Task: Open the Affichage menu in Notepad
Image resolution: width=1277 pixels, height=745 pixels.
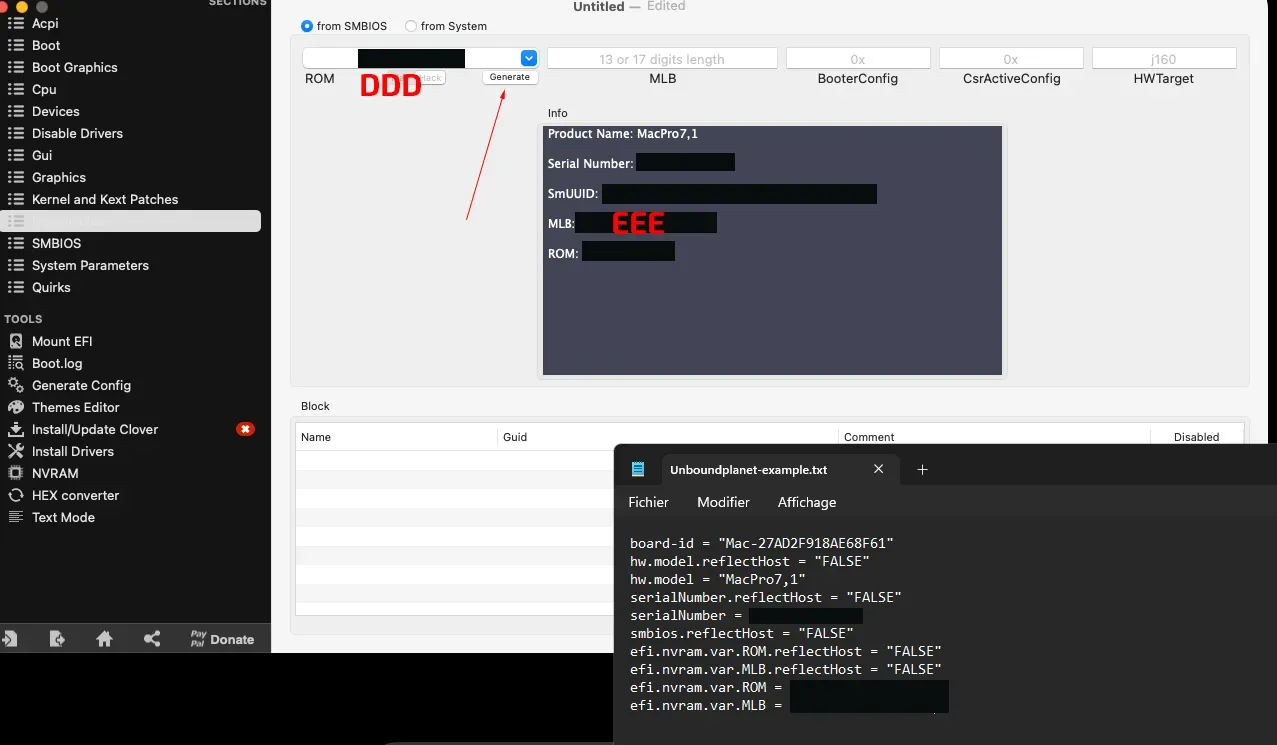Action: [806, 502]
